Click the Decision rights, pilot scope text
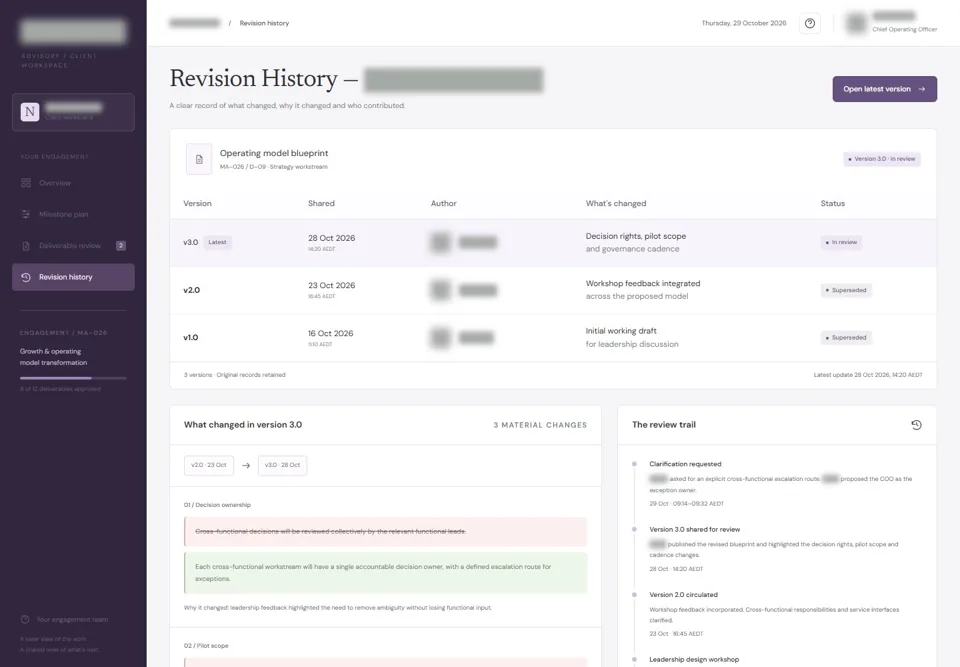 click(636, 236)
